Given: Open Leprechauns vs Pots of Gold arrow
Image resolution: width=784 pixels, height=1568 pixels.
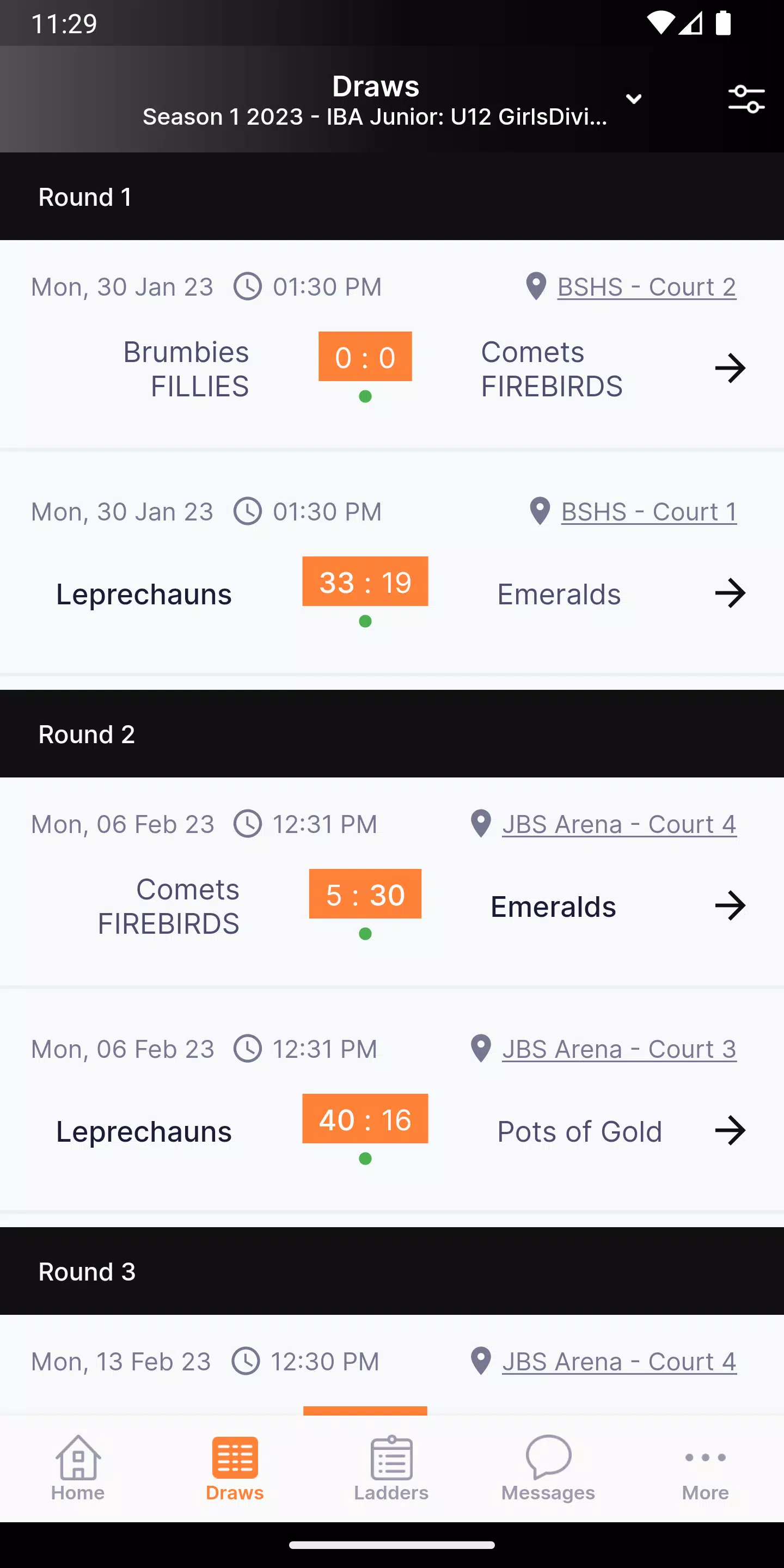Looking at the screenshot, I should click(x=730, y=1131).
